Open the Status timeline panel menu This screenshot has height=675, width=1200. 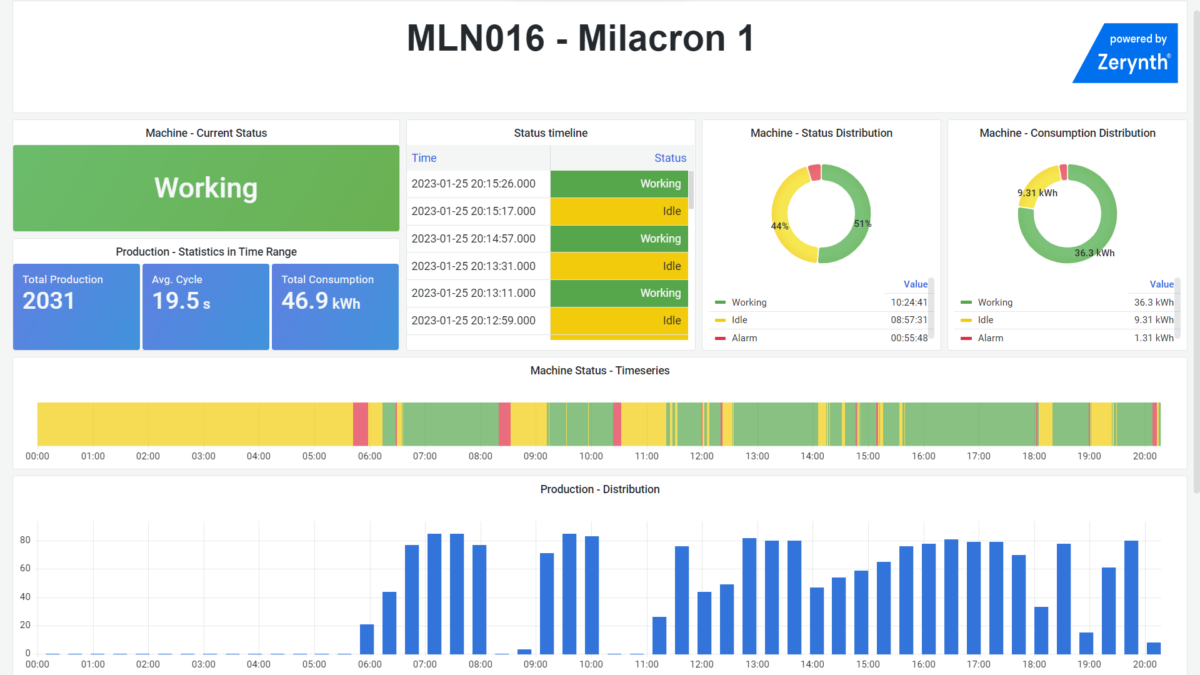[550, 132]
